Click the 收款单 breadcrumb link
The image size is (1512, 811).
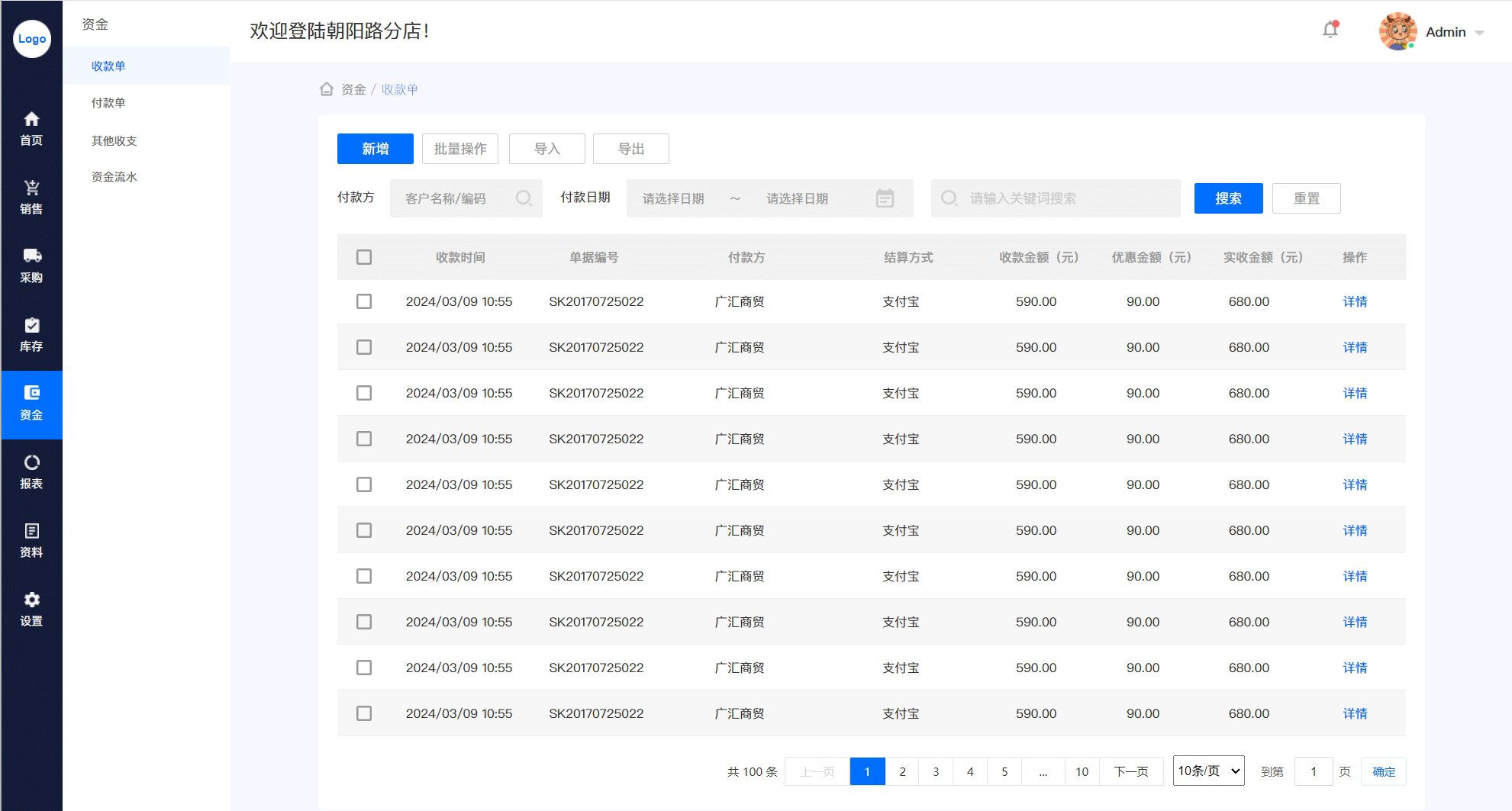click(400, 89)
